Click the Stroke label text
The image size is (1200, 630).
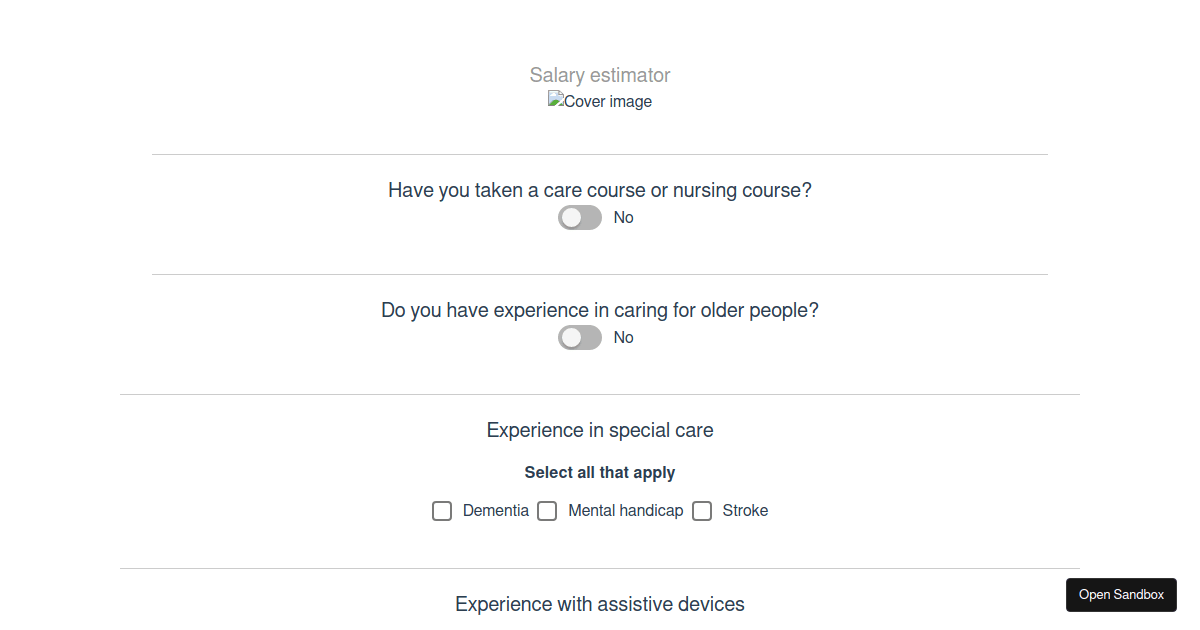[x=745, y=510]
